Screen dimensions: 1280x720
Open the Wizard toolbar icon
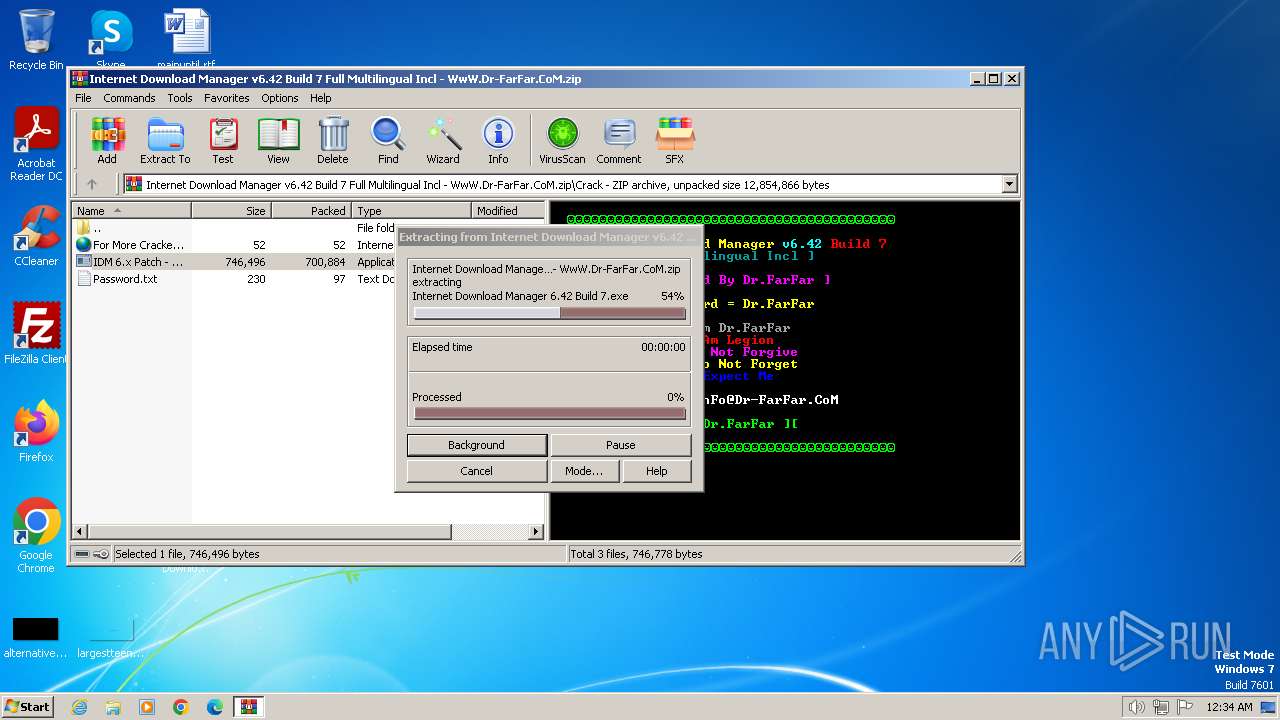click(443, 140)
